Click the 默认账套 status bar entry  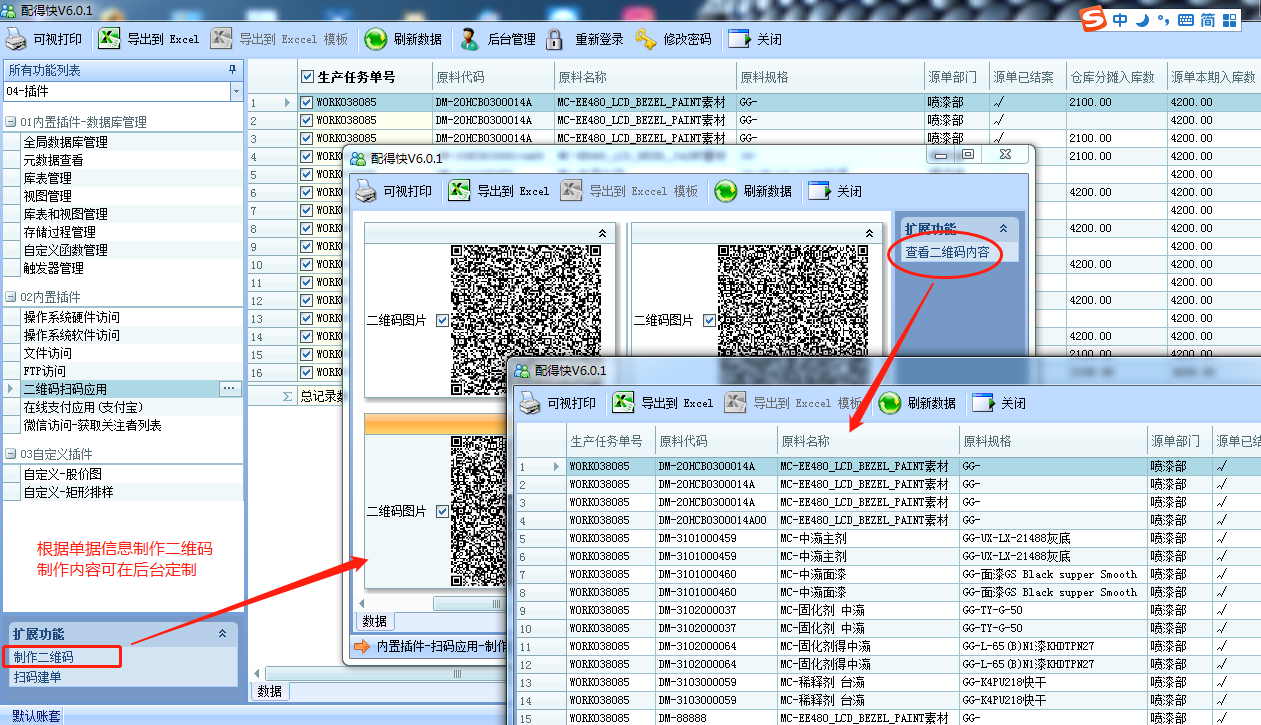click(37, 716)
